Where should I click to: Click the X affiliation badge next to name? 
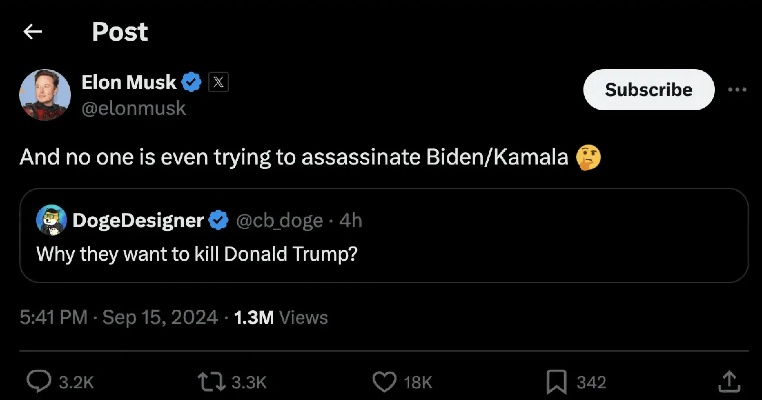218,83
